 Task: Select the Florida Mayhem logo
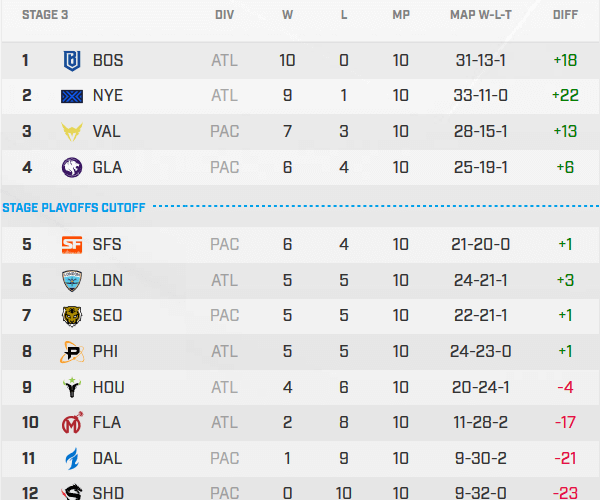[x=73, y=423]
